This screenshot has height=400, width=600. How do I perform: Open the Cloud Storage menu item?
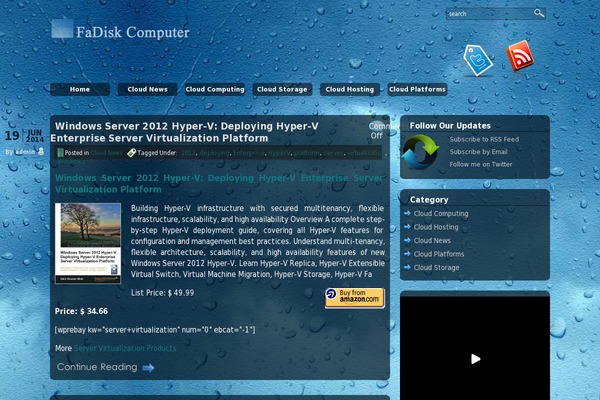282,89
